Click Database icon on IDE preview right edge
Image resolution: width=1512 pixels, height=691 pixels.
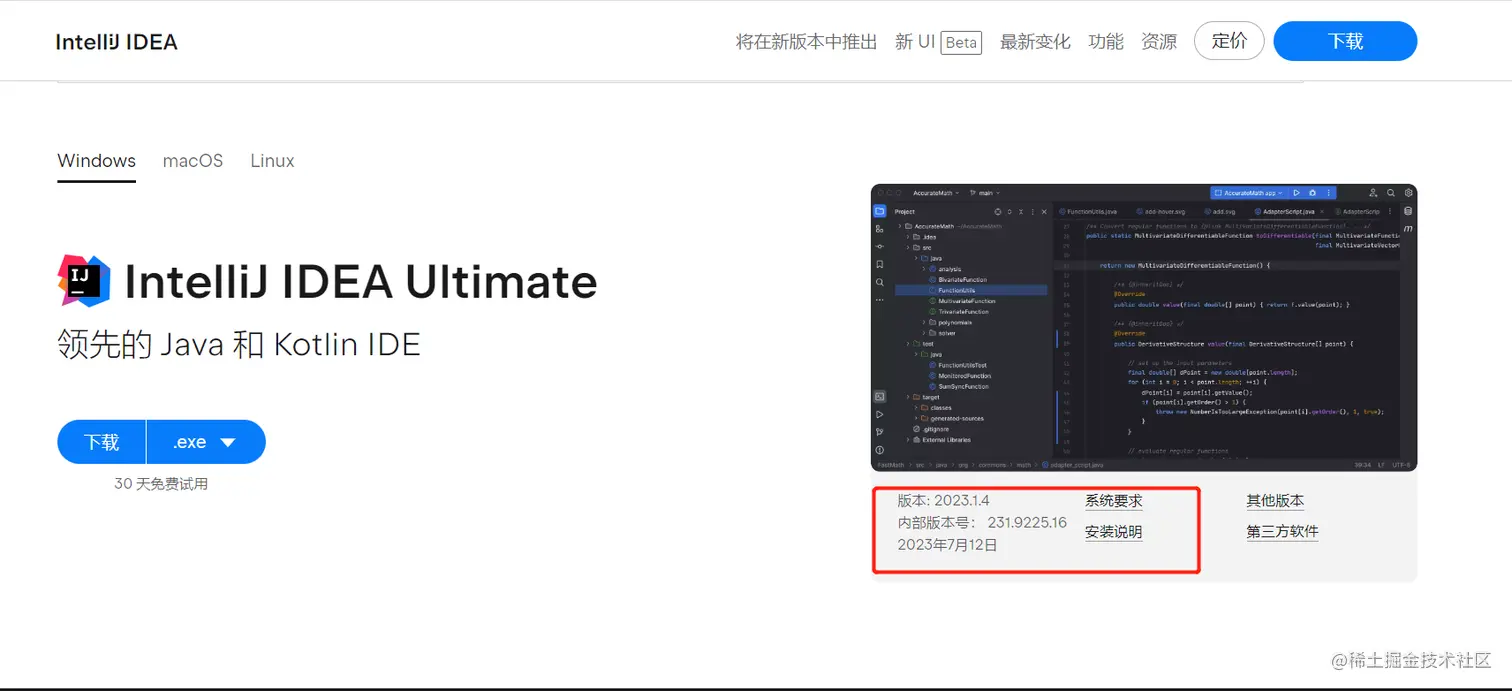tap(1408, 211)
